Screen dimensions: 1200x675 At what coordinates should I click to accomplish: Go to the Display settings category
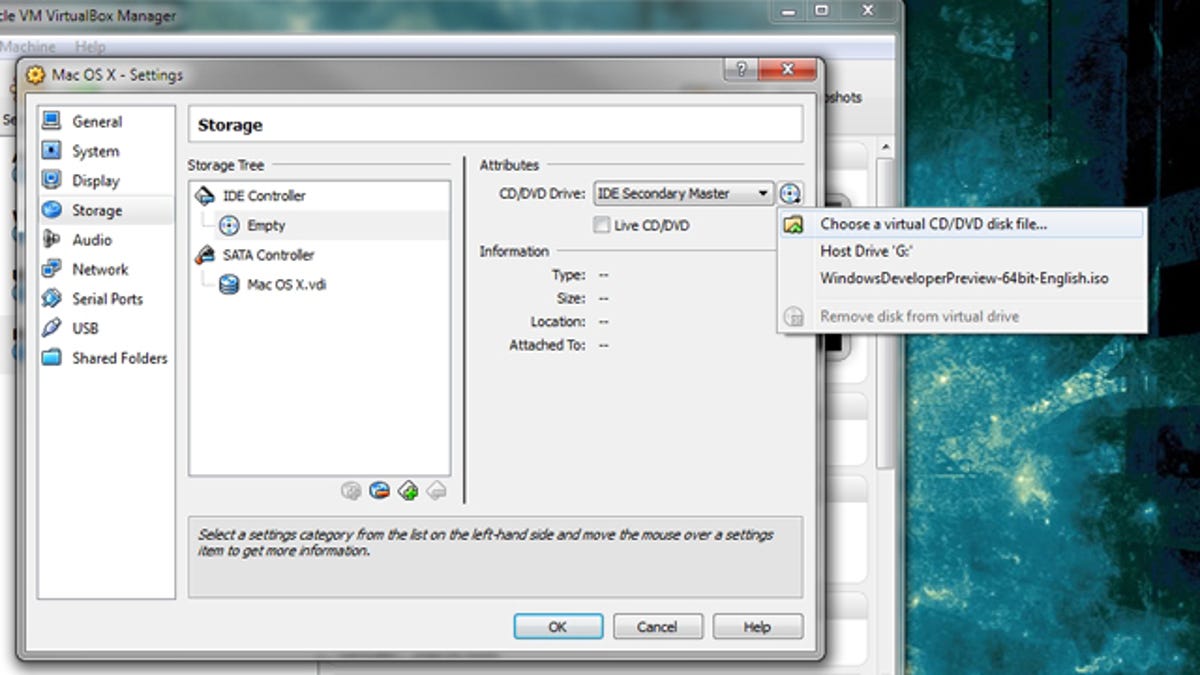coord(95,181)
